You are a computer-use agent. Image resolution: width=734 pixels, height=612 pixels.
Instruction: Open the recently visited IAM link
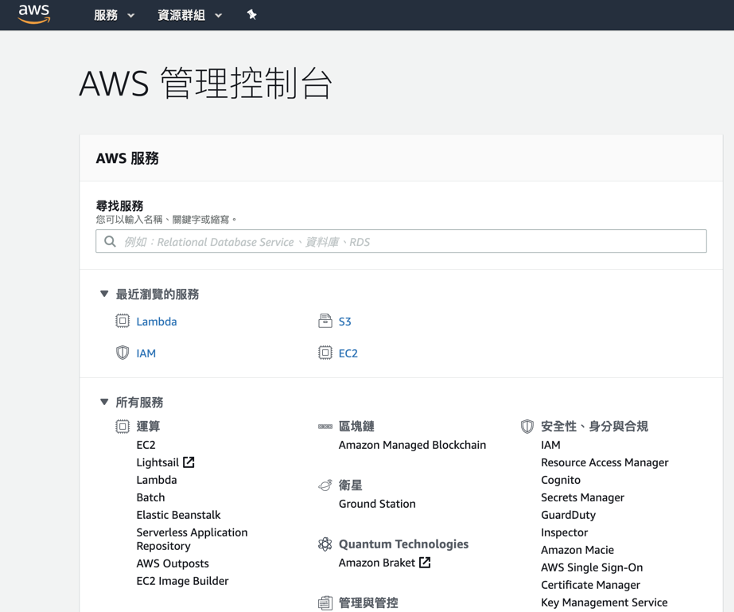(x=146, y=354)
